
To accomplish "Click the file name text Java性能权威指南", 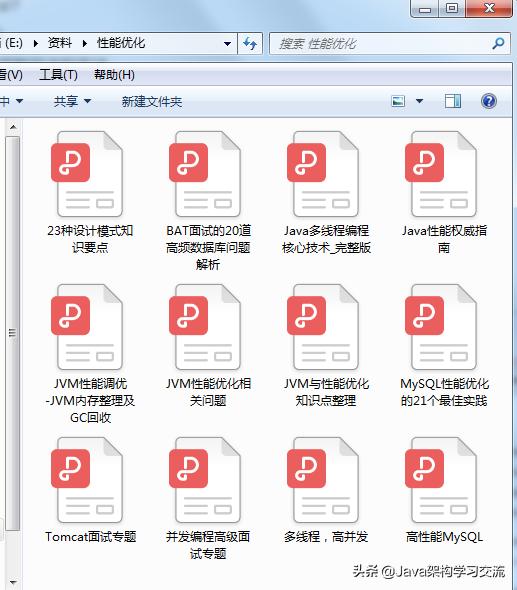I will click(444, 239).
